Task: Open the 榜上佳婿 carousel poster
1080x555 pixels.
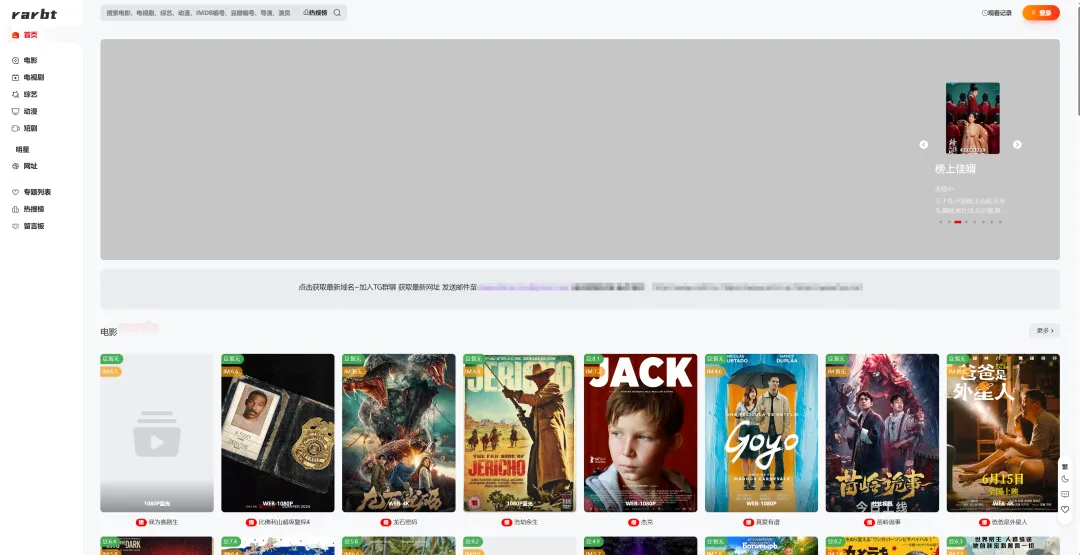Action: pos(973,118)
